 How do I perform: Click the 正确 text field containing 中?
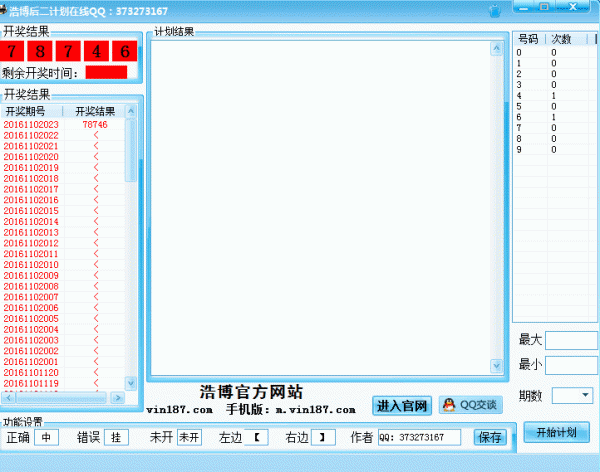point(46,438)
